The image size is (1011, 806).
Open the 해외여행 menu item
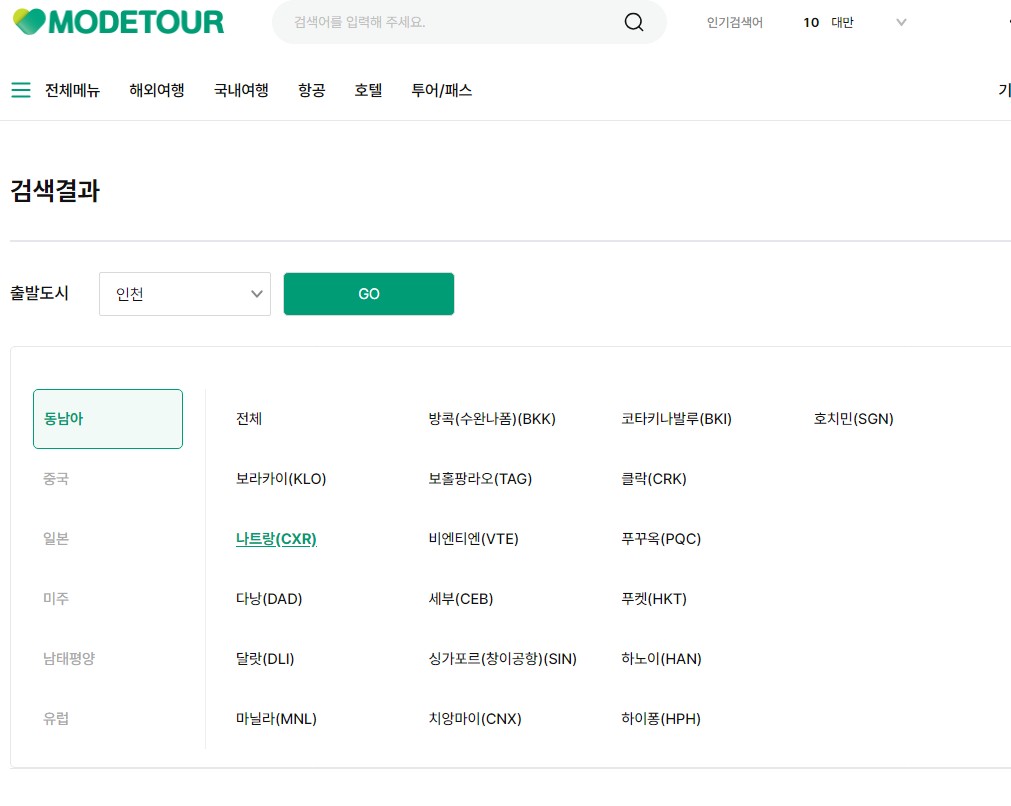click(156, 89)
